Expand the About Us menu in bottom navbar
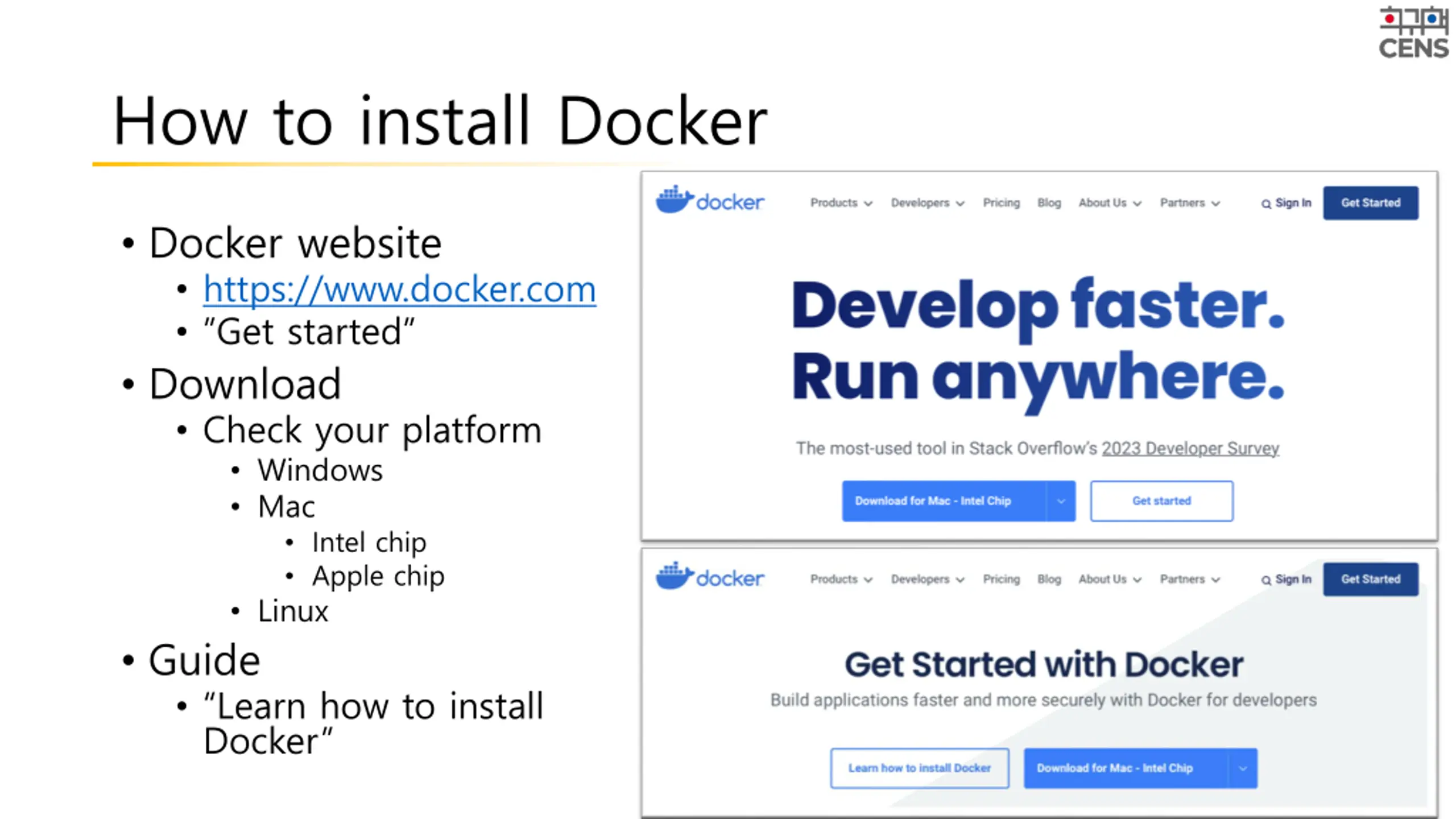The image size is (1456, 819). (1110, 579)
